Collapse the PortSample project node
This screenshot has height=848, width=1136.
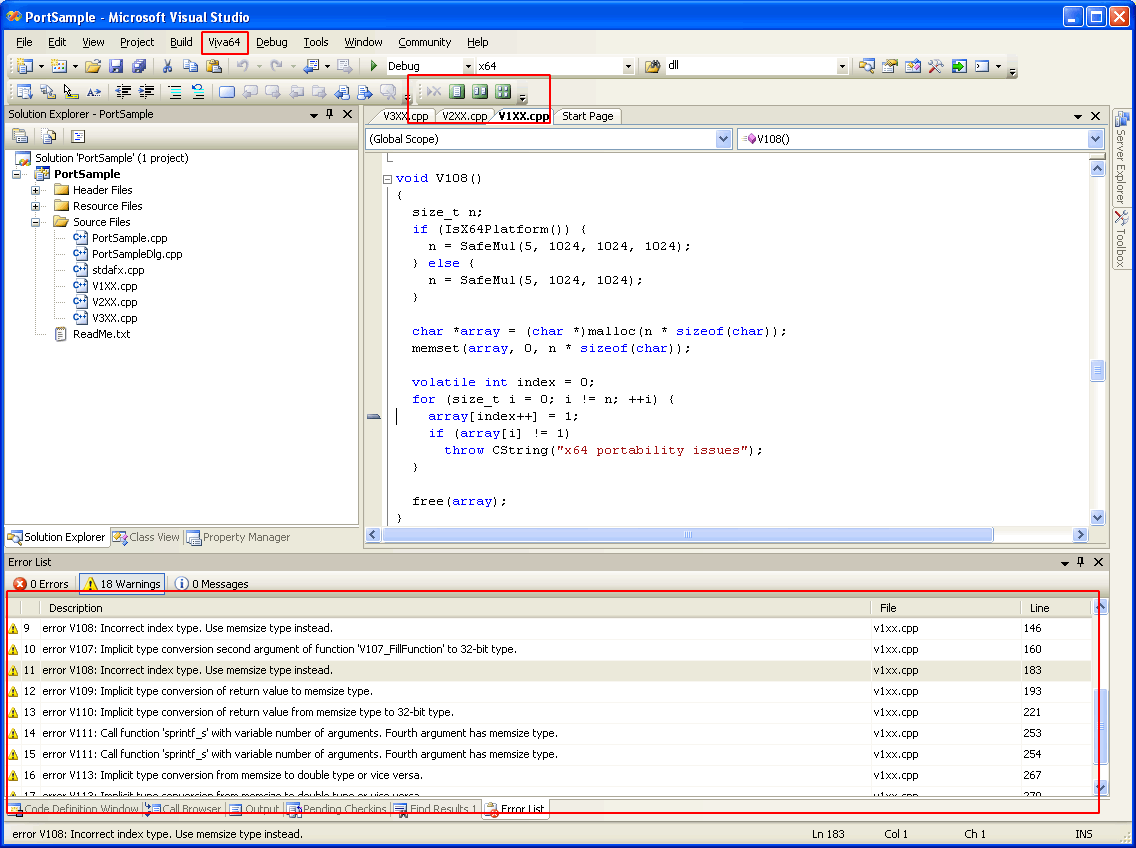pos(17,175)
